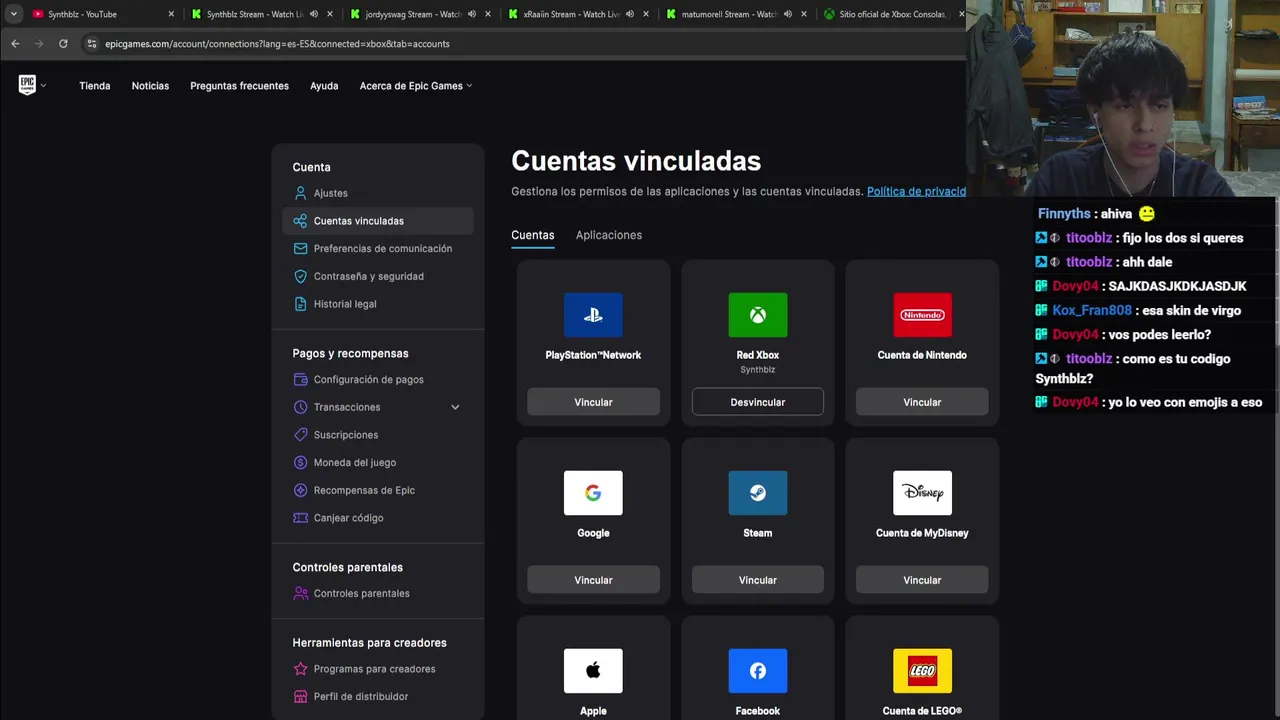This screenshot has height=720, width=1280.
Task: Go to Contraseña y seguridad
Action: click(x=378, y=276)
